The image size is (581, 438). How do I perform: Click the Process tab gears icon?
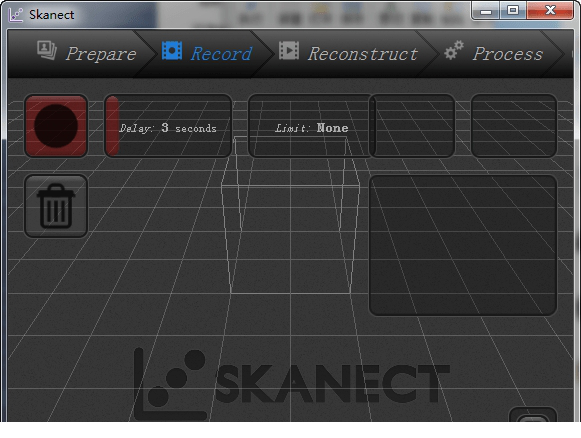coord(454,50)
